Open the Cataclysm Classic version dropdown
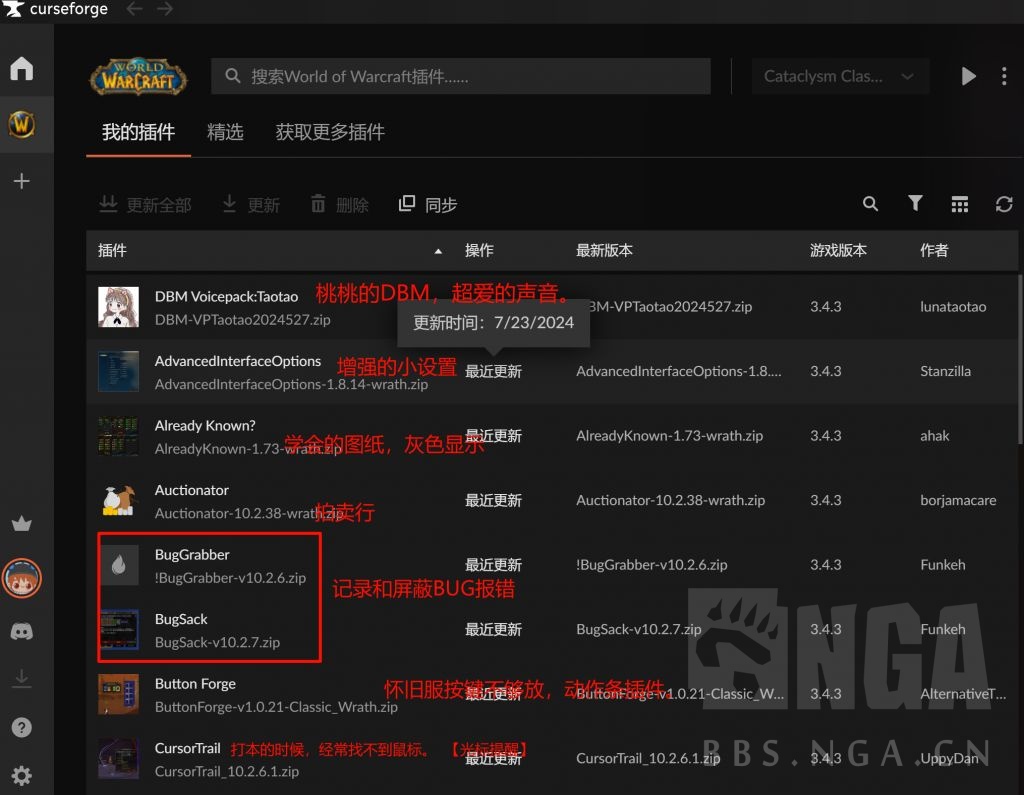 (840, 76)
